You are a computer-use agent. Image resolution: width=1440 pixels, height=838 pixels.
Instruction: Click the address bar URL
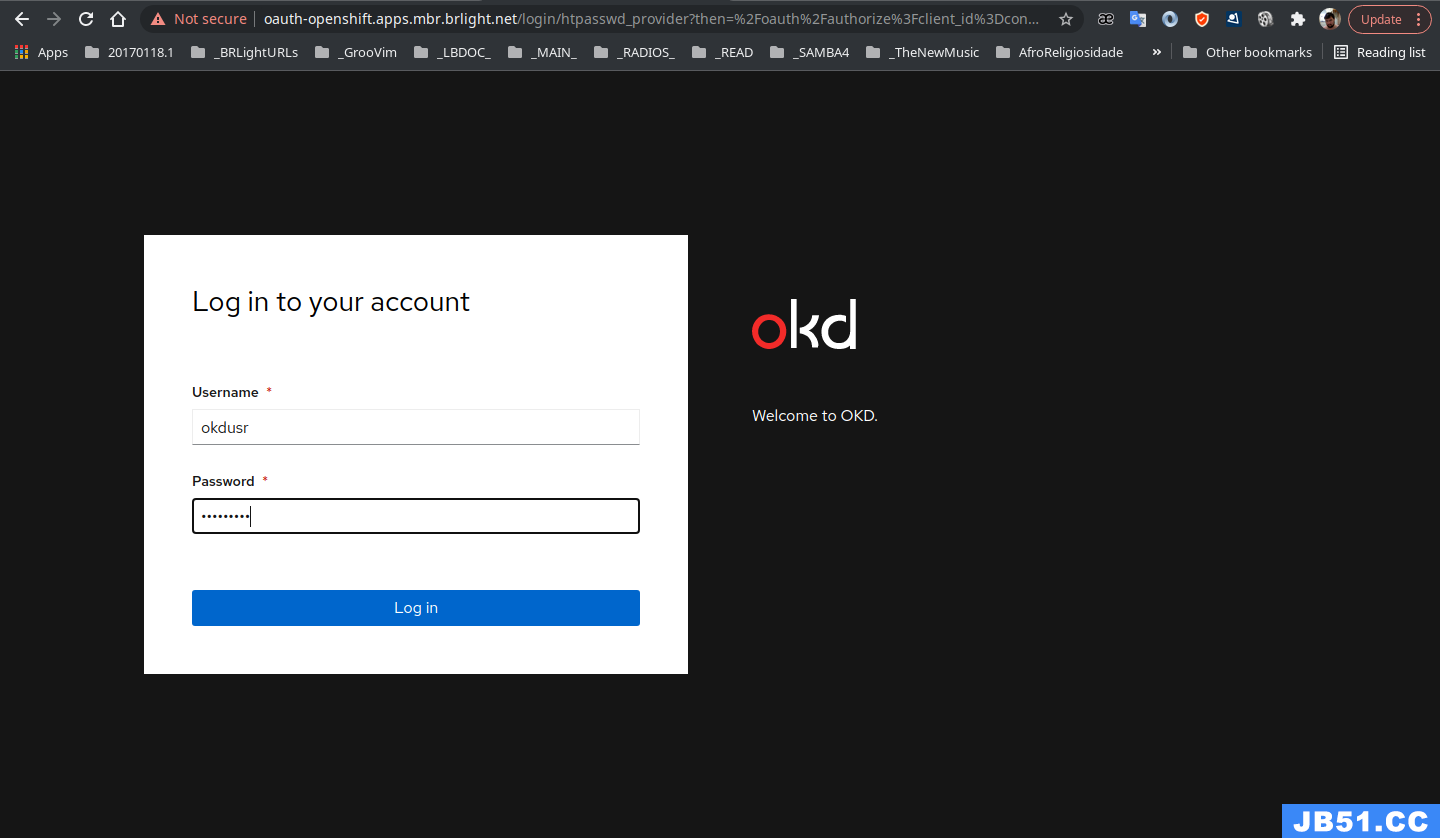(x=651, y=19)
